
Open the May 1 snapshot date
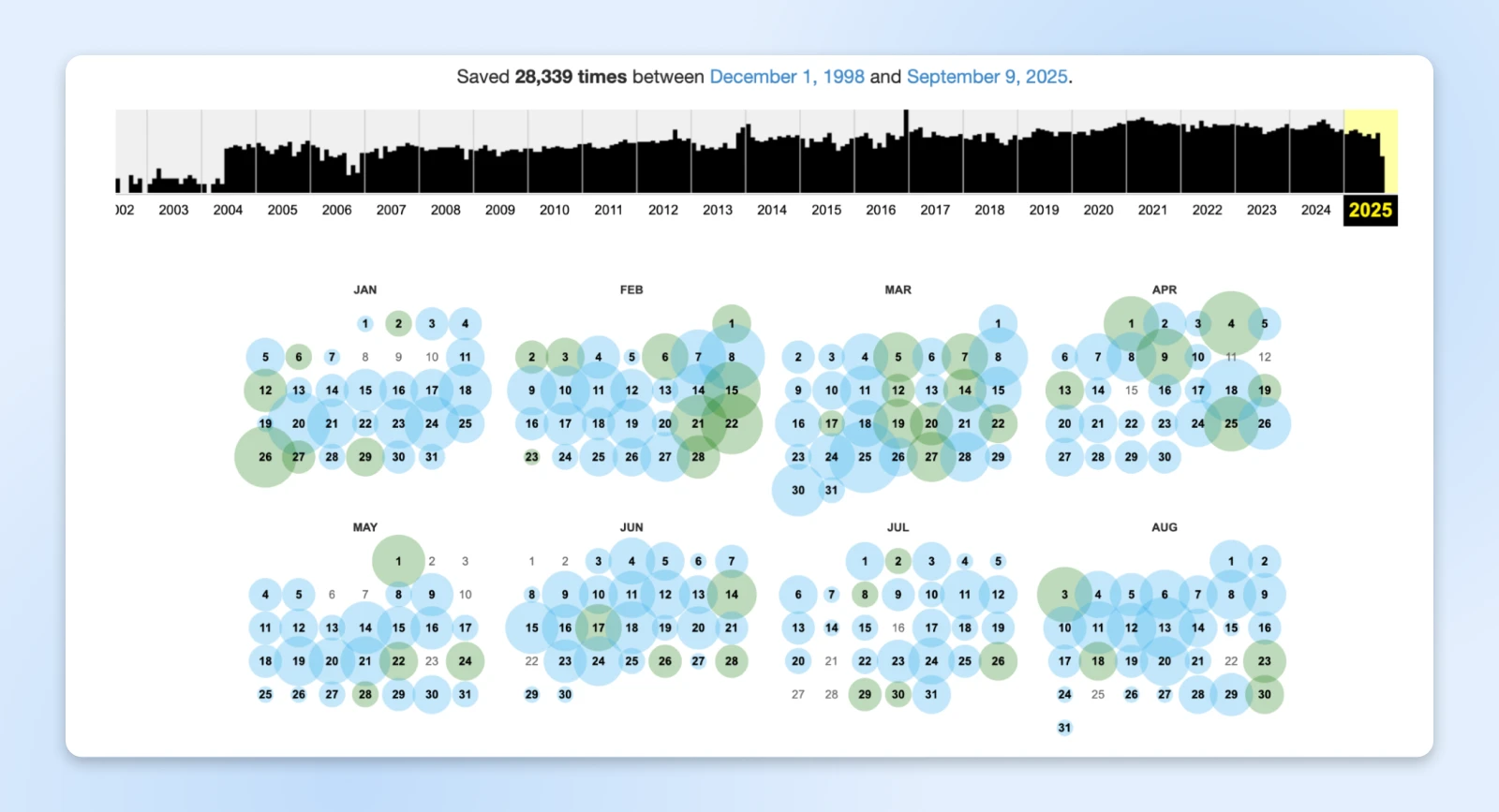398,561
